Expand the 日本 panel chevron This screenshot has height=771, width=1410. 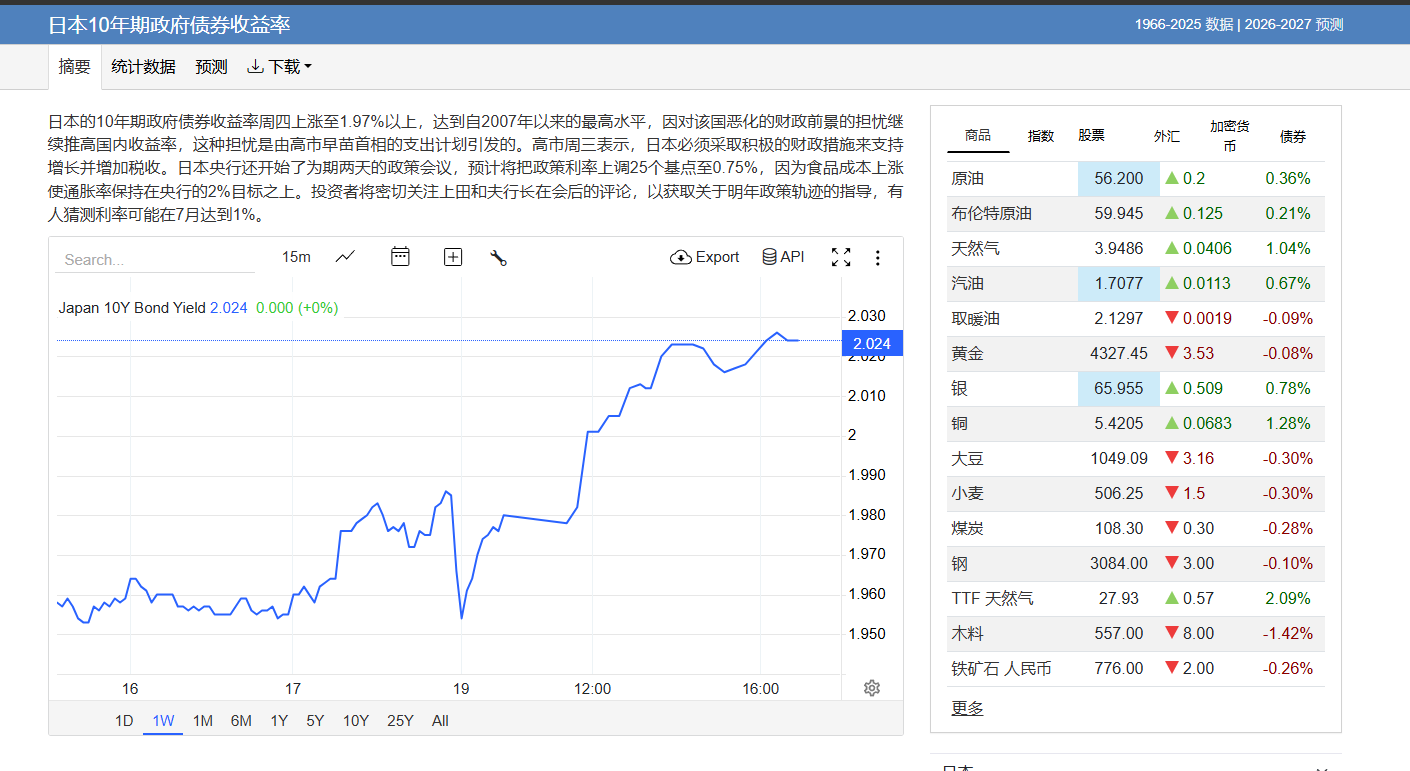point(1322,766)
